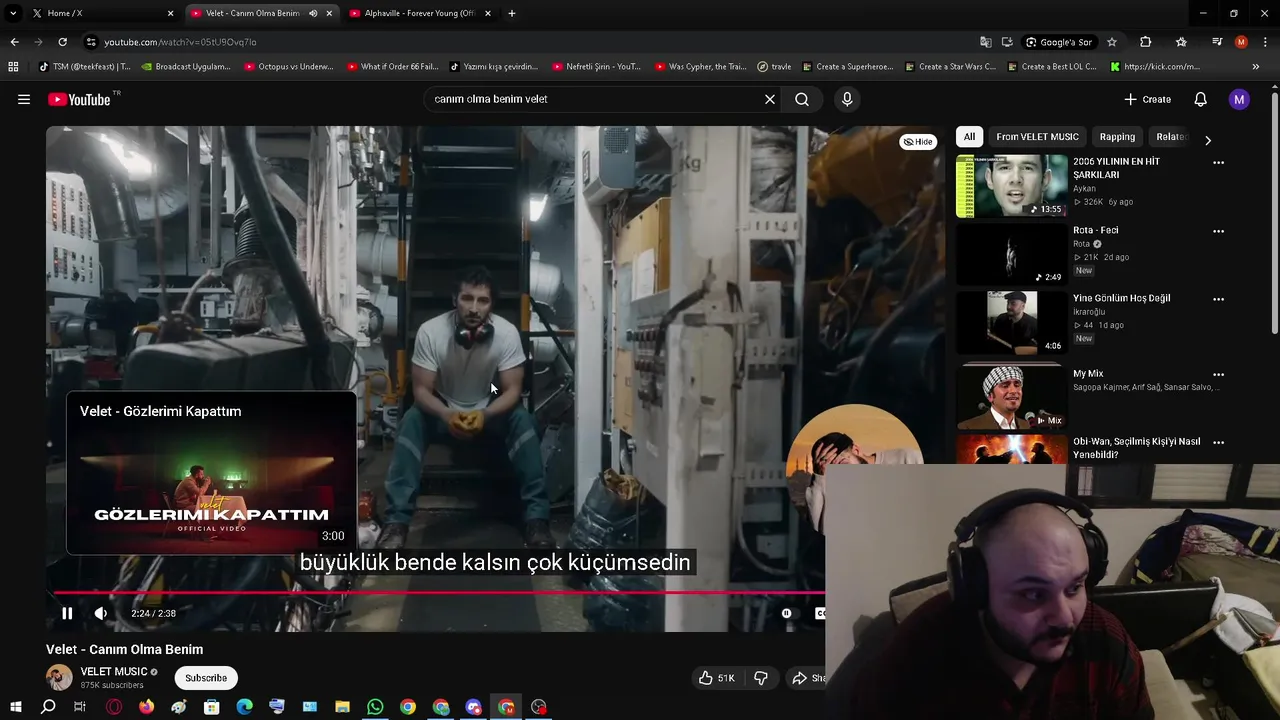Open 2006 Yılının En Hit Şarkıları thumbnail
The height and width of the screenshot is (720, 1280).
(x=1011, y=186)
